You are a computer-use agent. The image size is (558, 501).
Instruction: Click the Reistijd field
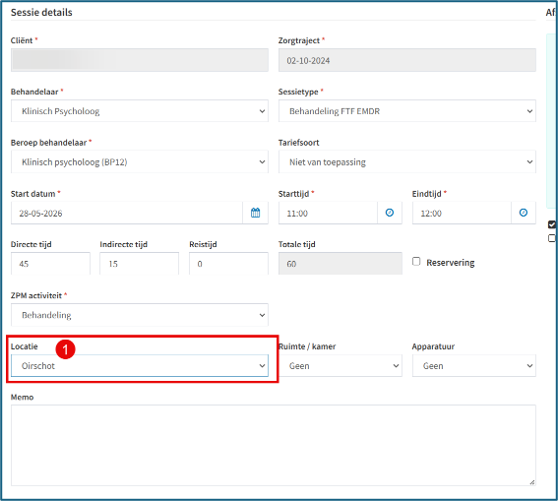228,264
